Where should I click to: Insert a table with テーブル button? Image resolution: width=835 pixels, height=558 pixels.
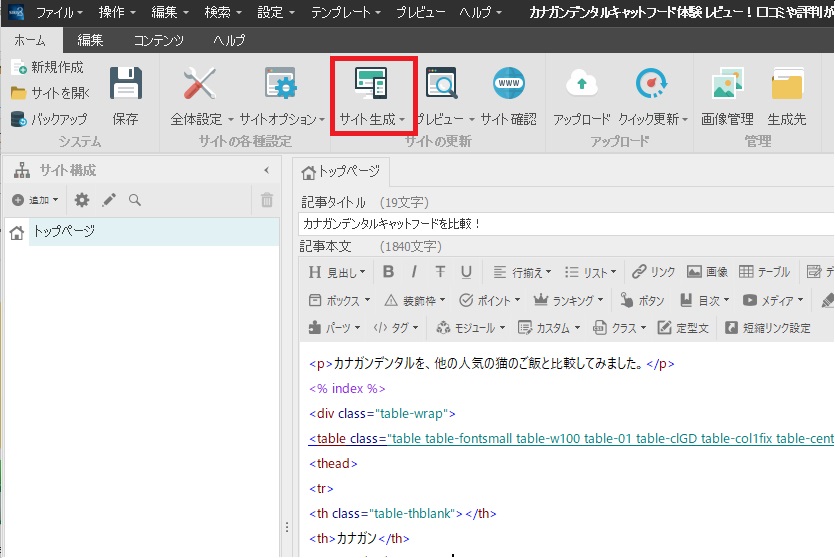764,272
